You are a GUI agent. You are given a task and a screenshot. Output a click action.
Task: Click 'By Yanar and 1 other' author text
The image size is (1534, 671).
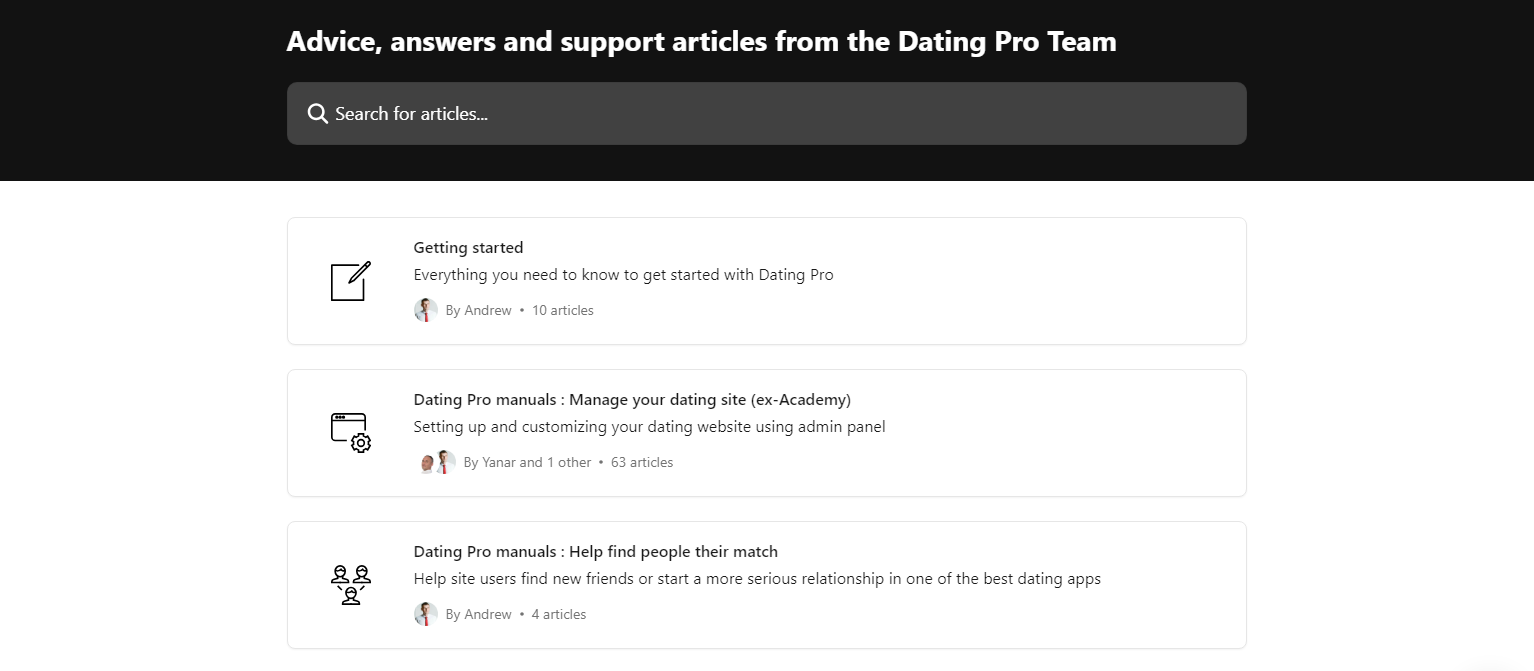[528, 463]
